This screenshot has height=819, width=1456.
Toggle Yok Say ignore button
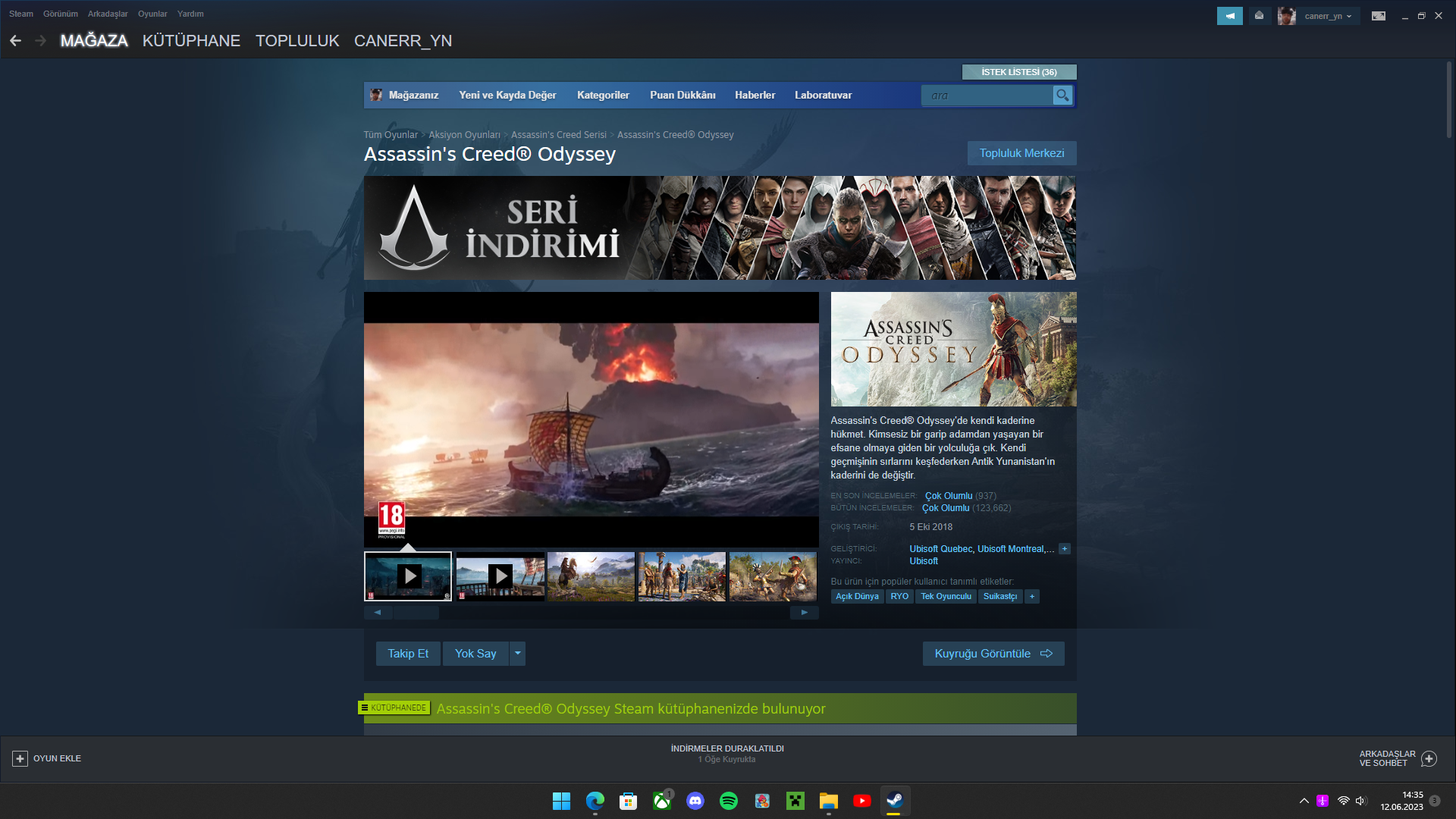[x=475, y=654]
